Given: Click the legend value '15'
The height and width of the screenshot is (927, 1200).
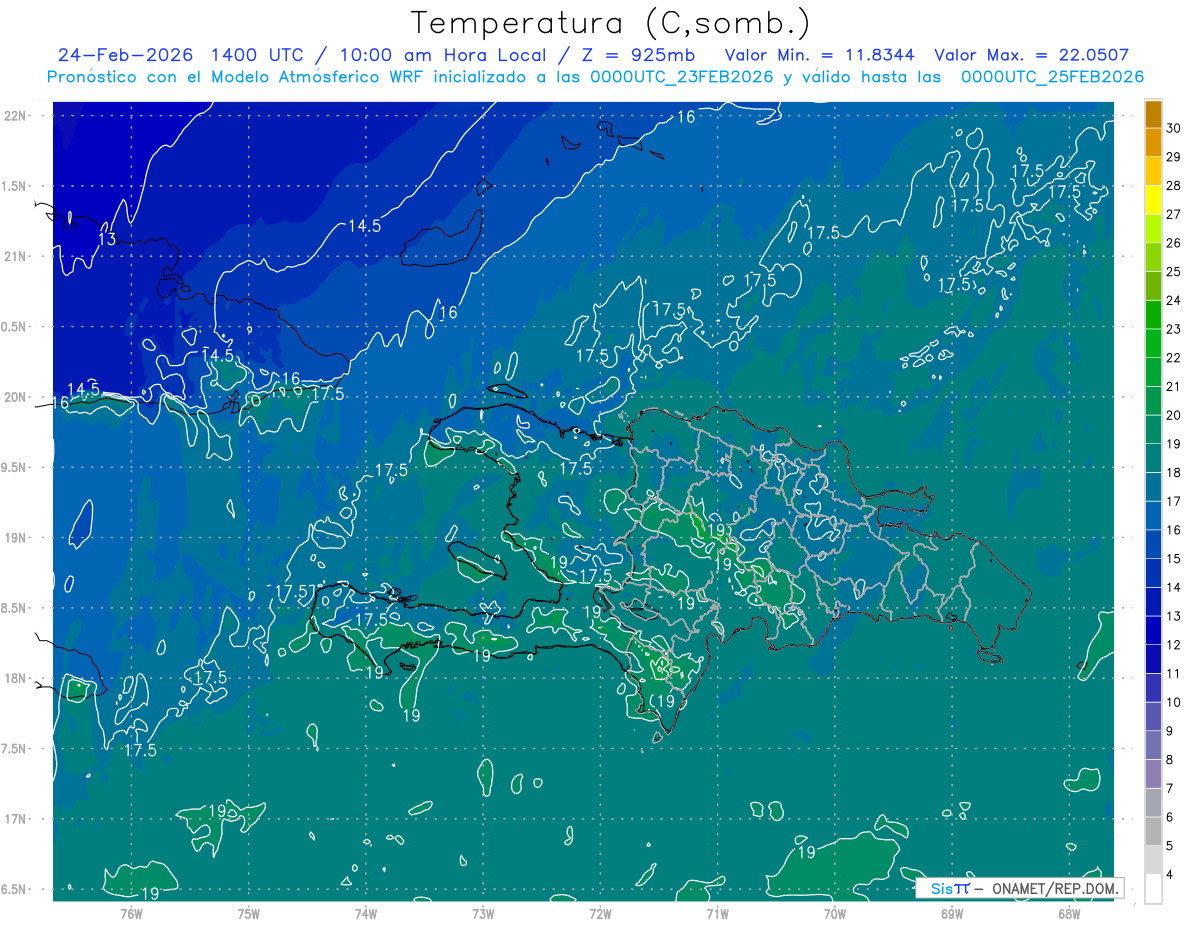Looking at the screenshot, I should click(x=1174, y=558).
